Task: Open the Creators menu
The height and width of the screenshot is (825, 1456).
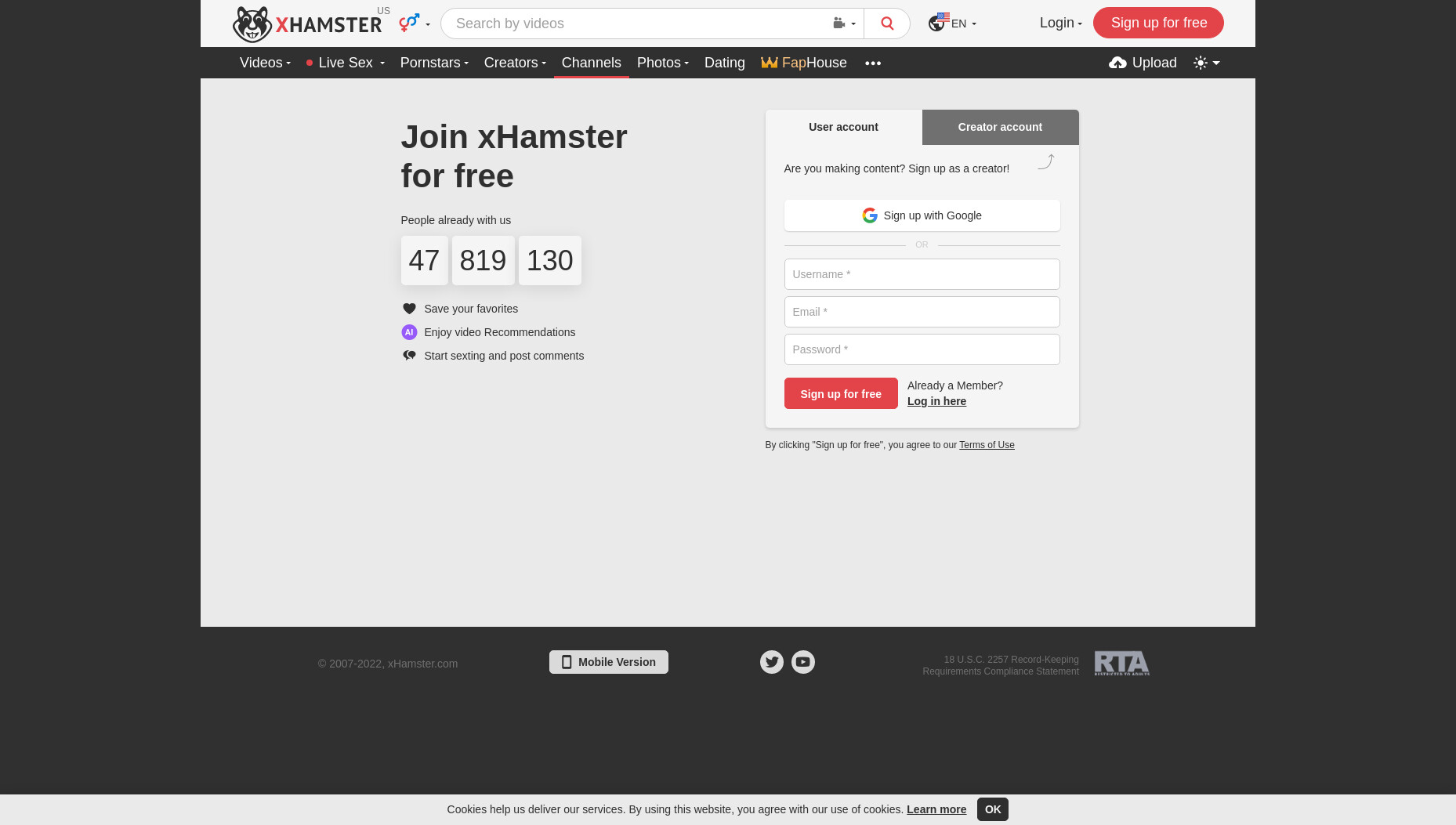Action: point(515,63)
